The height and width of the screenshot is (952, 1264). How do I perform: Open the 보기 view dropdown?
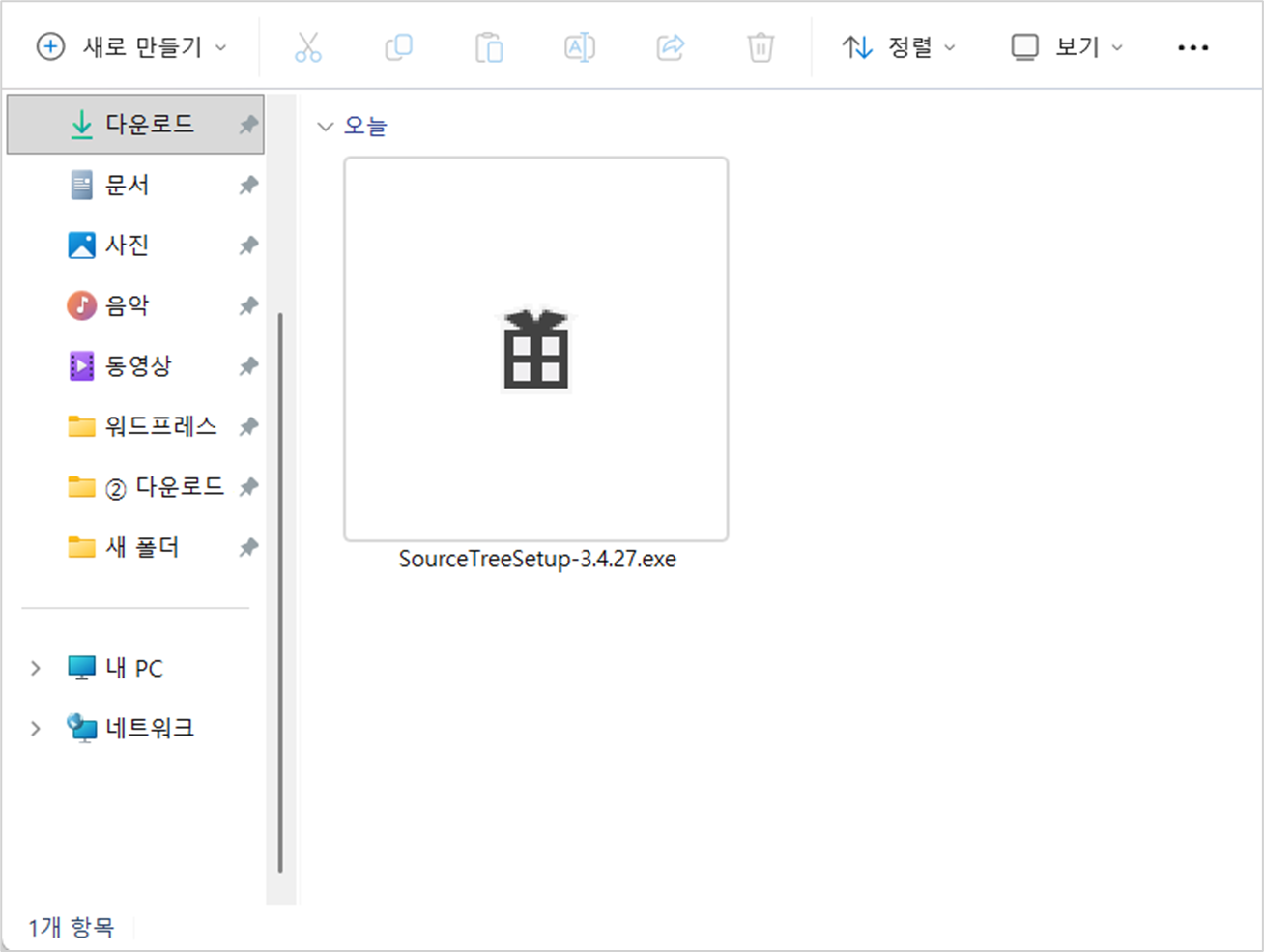pos(1067,46)
